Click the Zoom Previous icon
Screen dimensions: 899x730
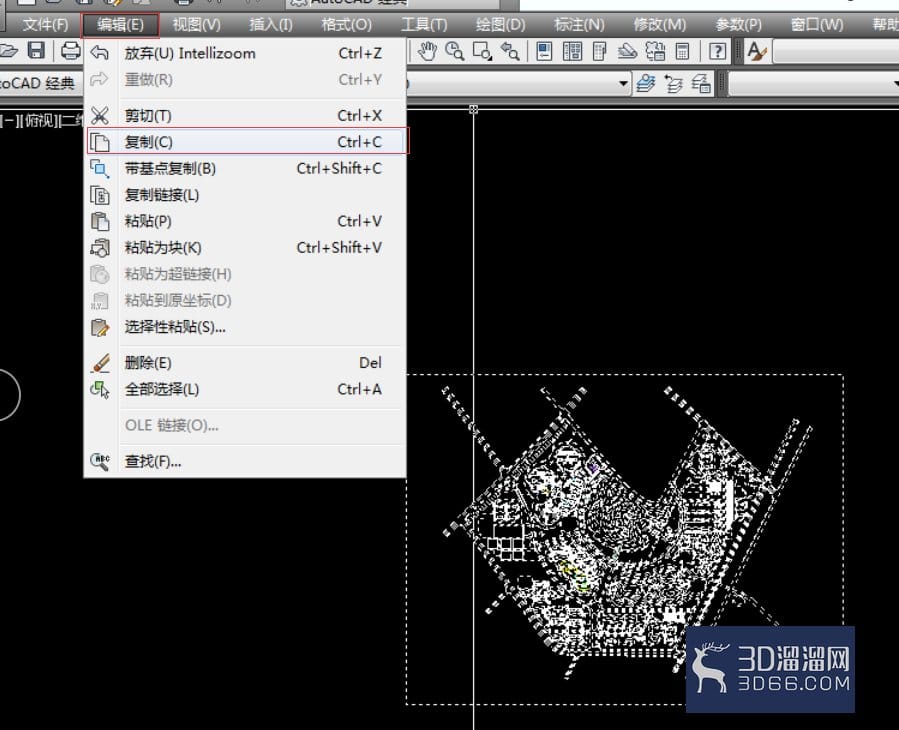click(510, 52)
